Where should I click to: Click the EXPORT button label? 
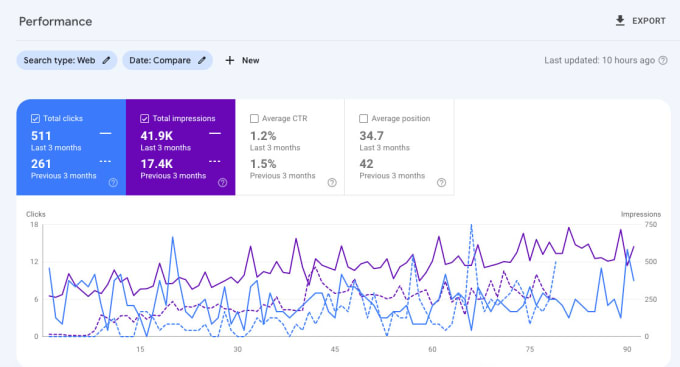(x=648, y=21)
